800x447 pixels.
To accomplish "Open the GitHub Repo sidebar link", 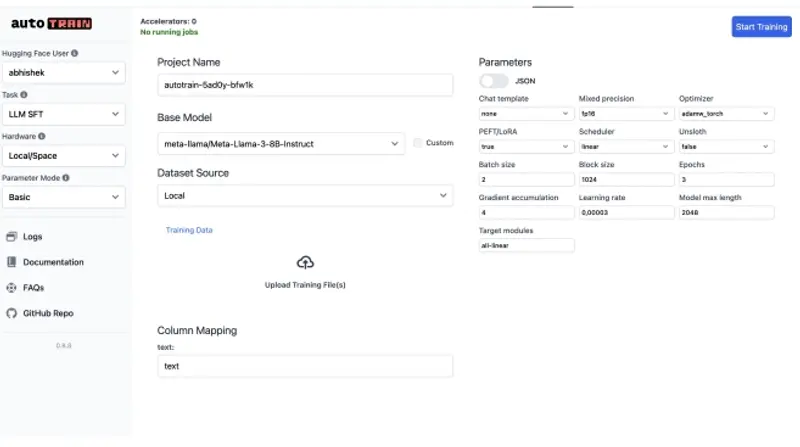I will (x=48, y=313).
